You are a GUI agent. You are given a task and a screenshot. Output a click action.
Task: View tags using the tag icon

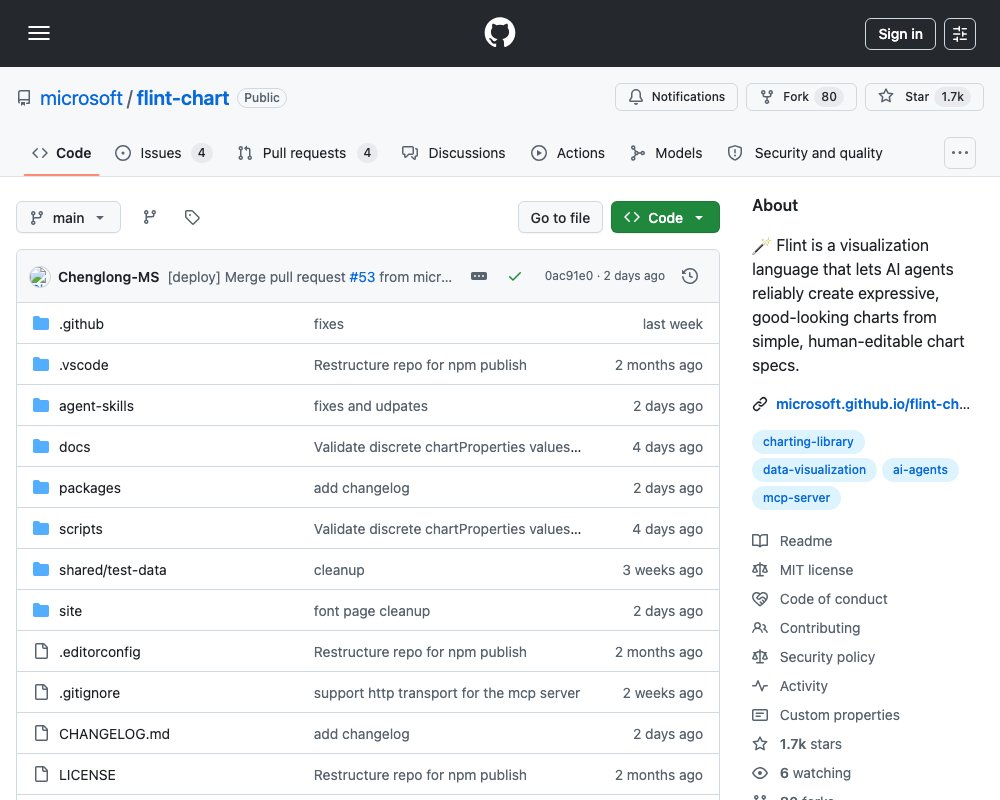click(x=192, y=218)
